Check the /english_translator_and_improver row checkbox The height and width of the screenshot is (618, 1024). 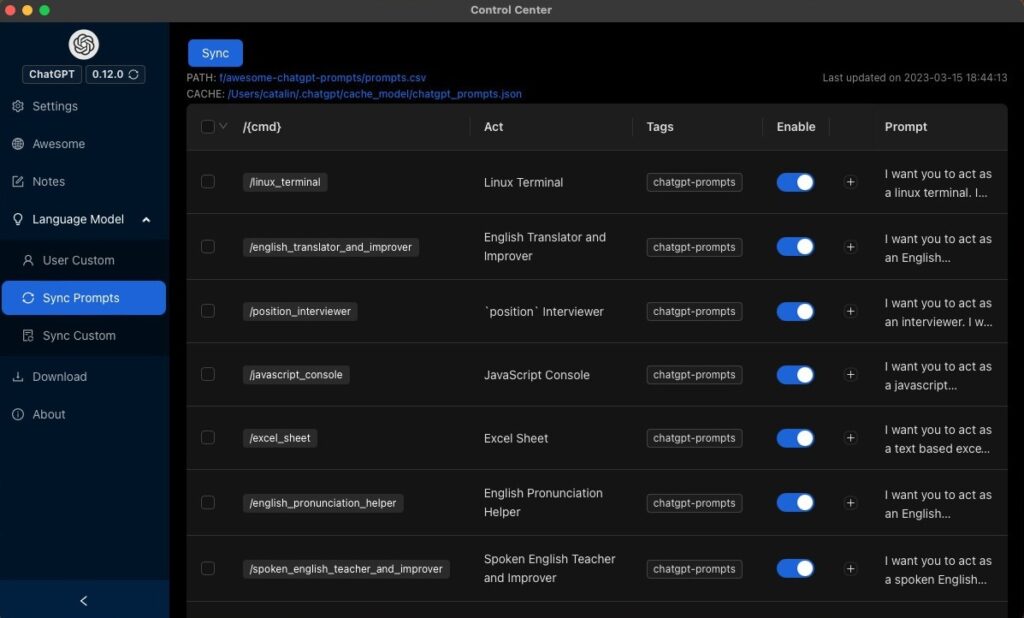click(x=208, y=246)
